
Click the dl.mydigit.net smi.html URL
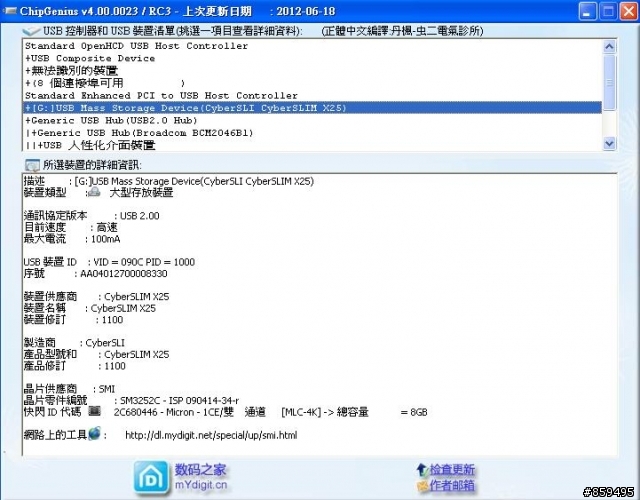pos(211,435)
